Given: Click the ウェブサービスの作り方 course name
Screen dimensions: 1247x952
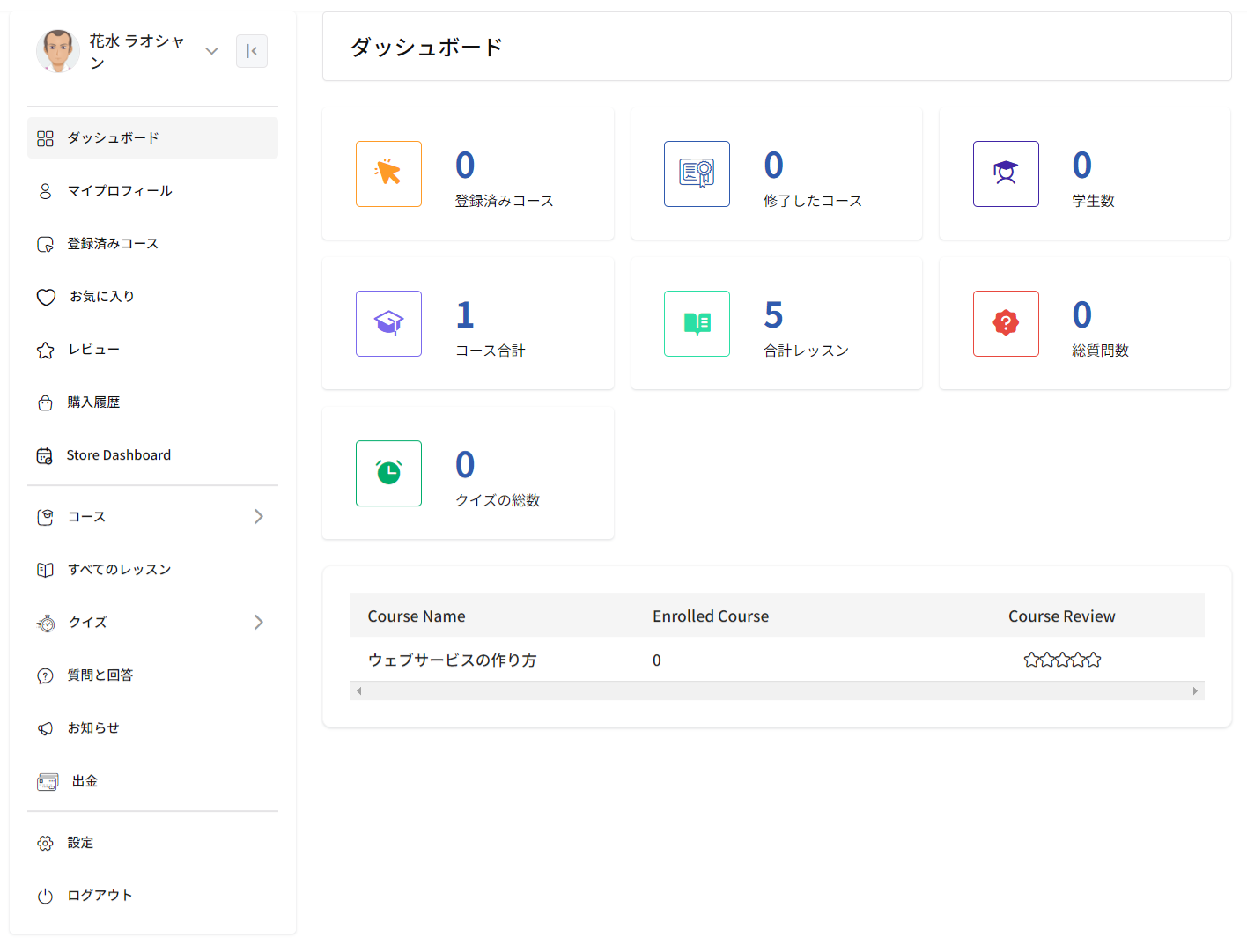Looking at the screenshot, I should coord(452,660).
